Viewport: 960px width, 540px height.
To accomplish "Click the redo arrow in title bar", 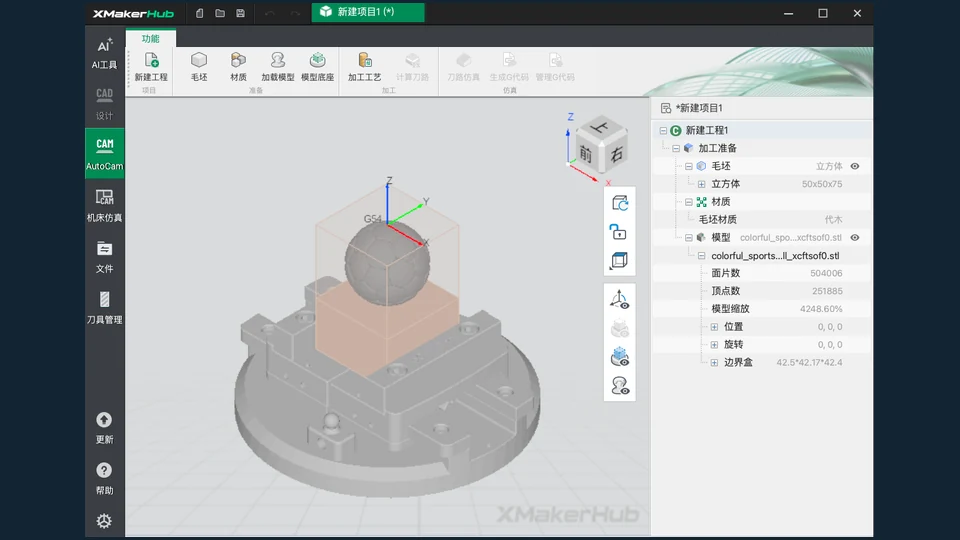I will 295,13.
